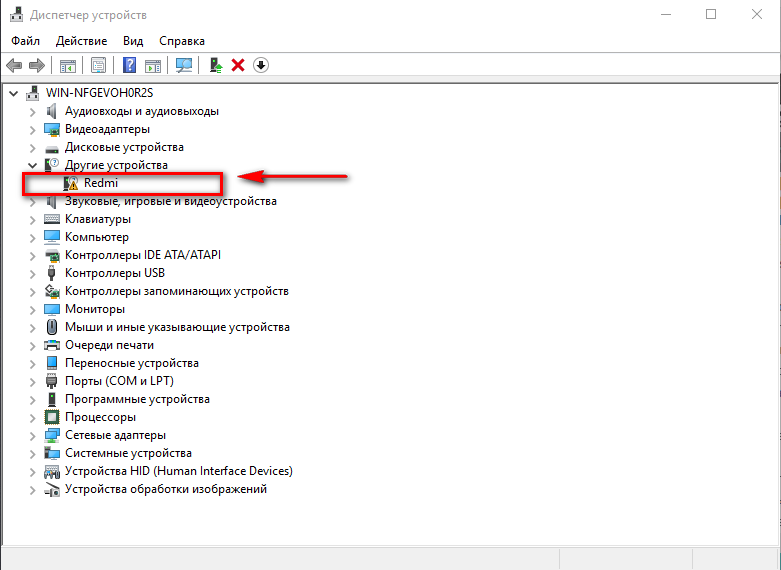Maximize the Диспетчер устройств window
This screenshot has height=570, width=781.
pyautogui.click(x=711, y=14)
